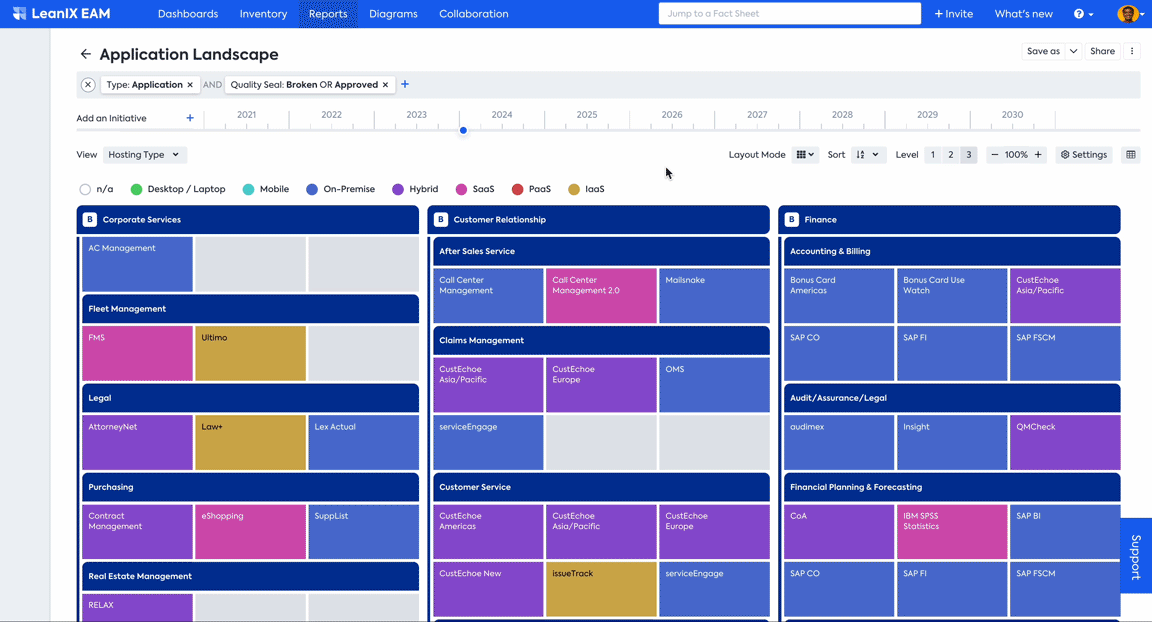Click the B badge on Customer Relationship
The image size is (1152, 622).
coord(441,220)
